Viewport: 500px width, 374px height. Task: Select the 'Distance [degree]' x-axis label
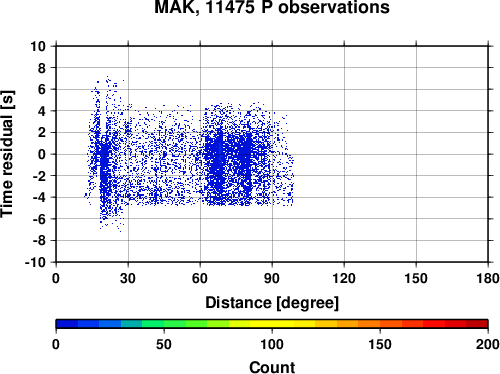tap(272, 303)
